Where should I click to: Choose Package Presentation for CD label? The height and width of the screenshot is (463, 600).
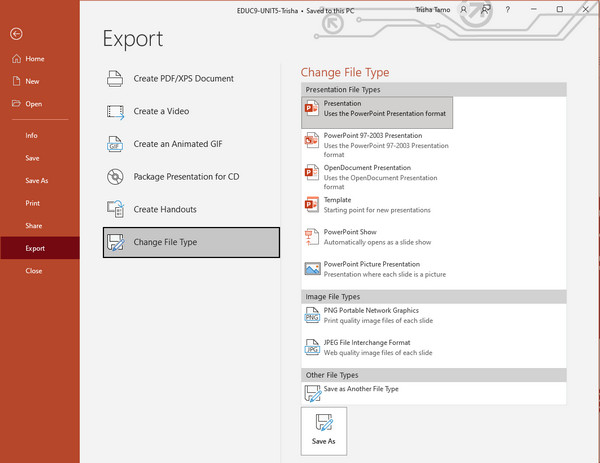(186, 177)
